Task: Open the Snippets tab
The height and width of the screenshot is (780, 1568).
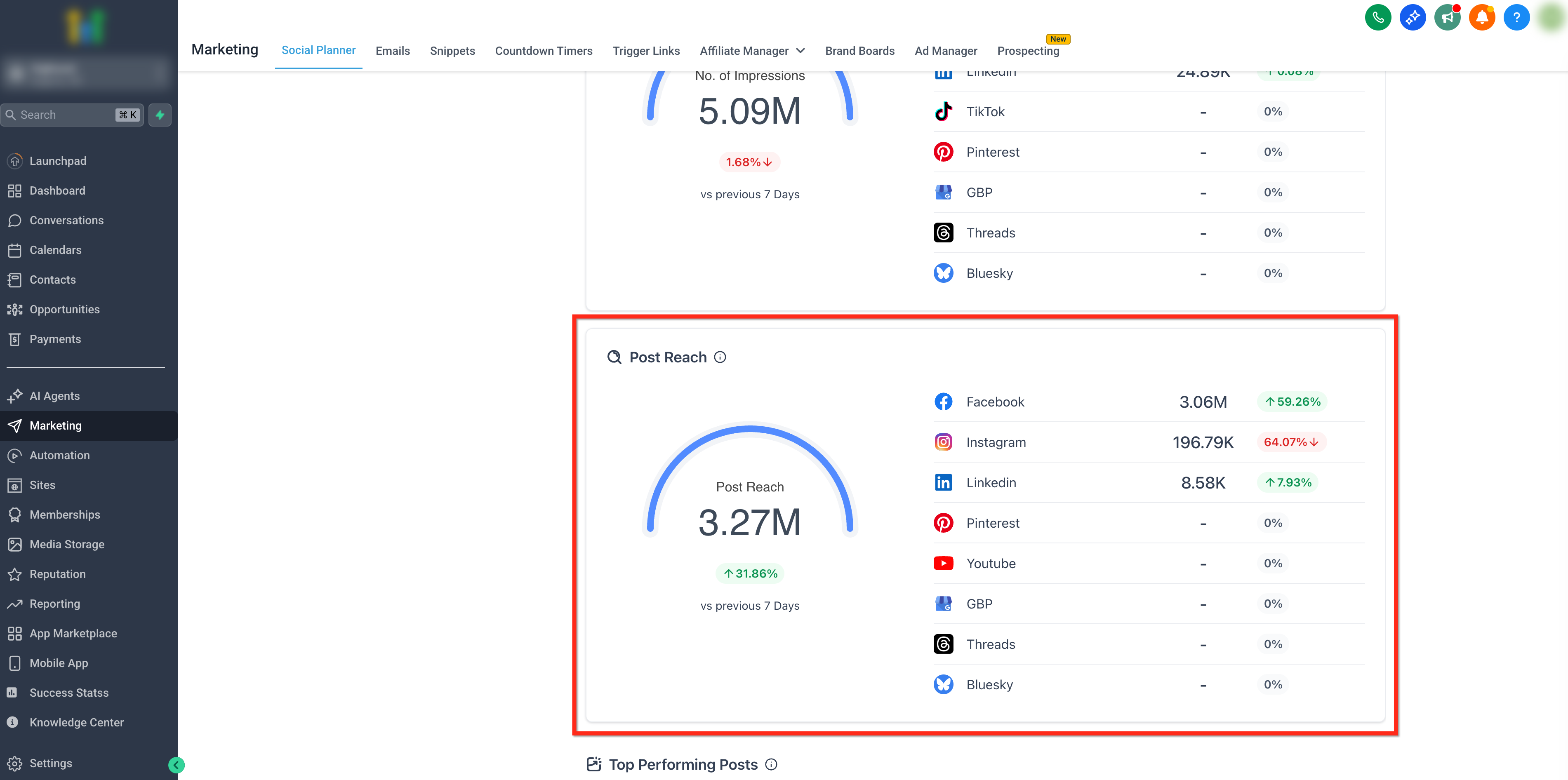Action: 452,51
